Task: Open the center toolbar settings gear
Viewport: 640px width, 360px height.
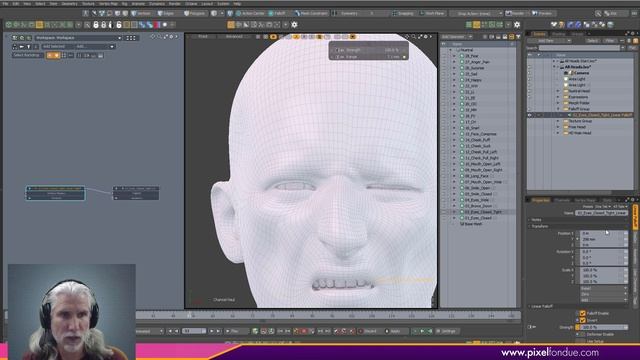Action: tap(294, 25)
